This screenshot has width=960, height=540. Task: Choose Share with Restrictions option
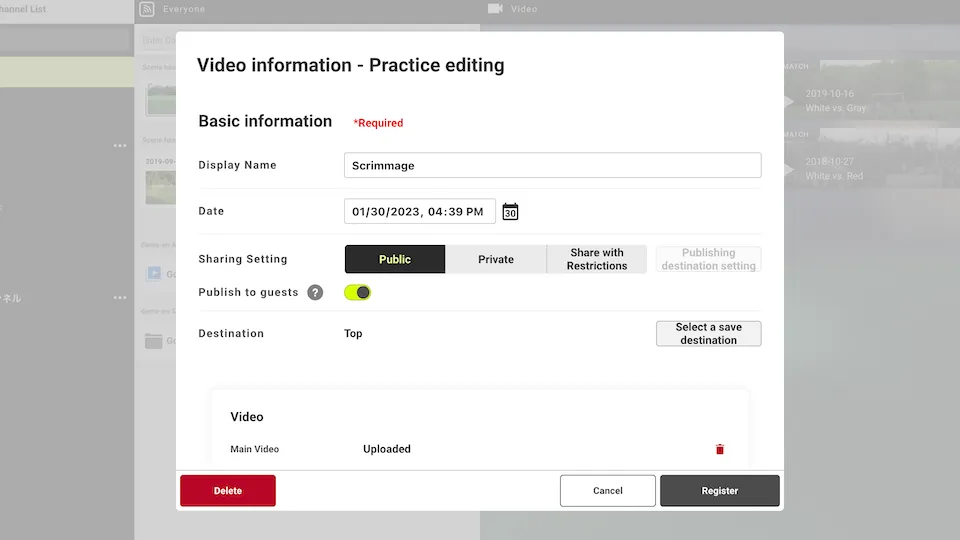tap(597, 259)
